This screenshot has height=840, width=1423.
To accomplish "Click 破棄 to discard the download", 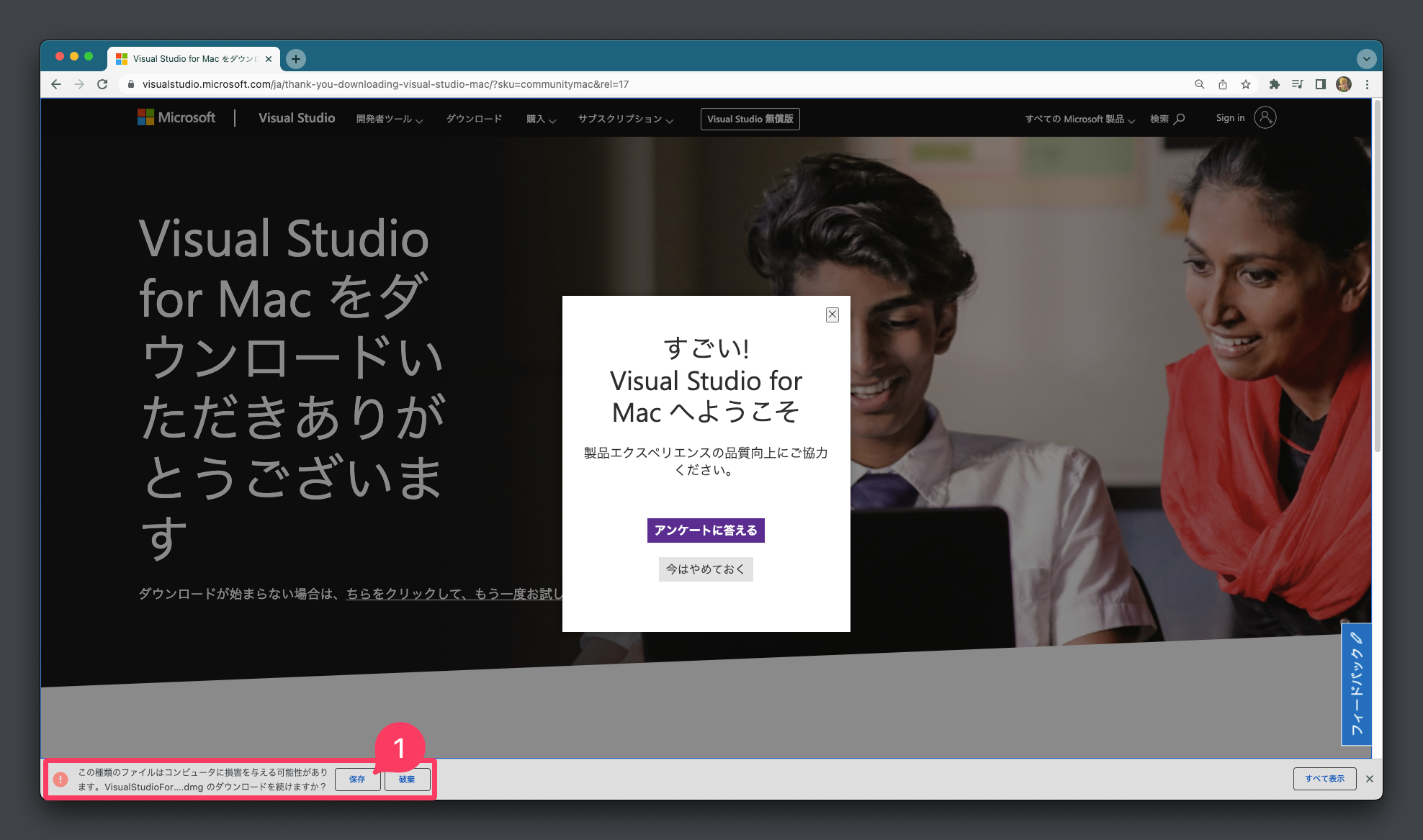I will 407,779.
